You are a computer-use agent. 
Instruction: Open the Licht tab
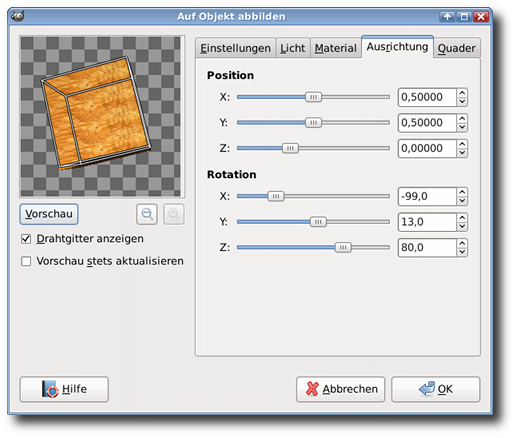pos(293,48)
